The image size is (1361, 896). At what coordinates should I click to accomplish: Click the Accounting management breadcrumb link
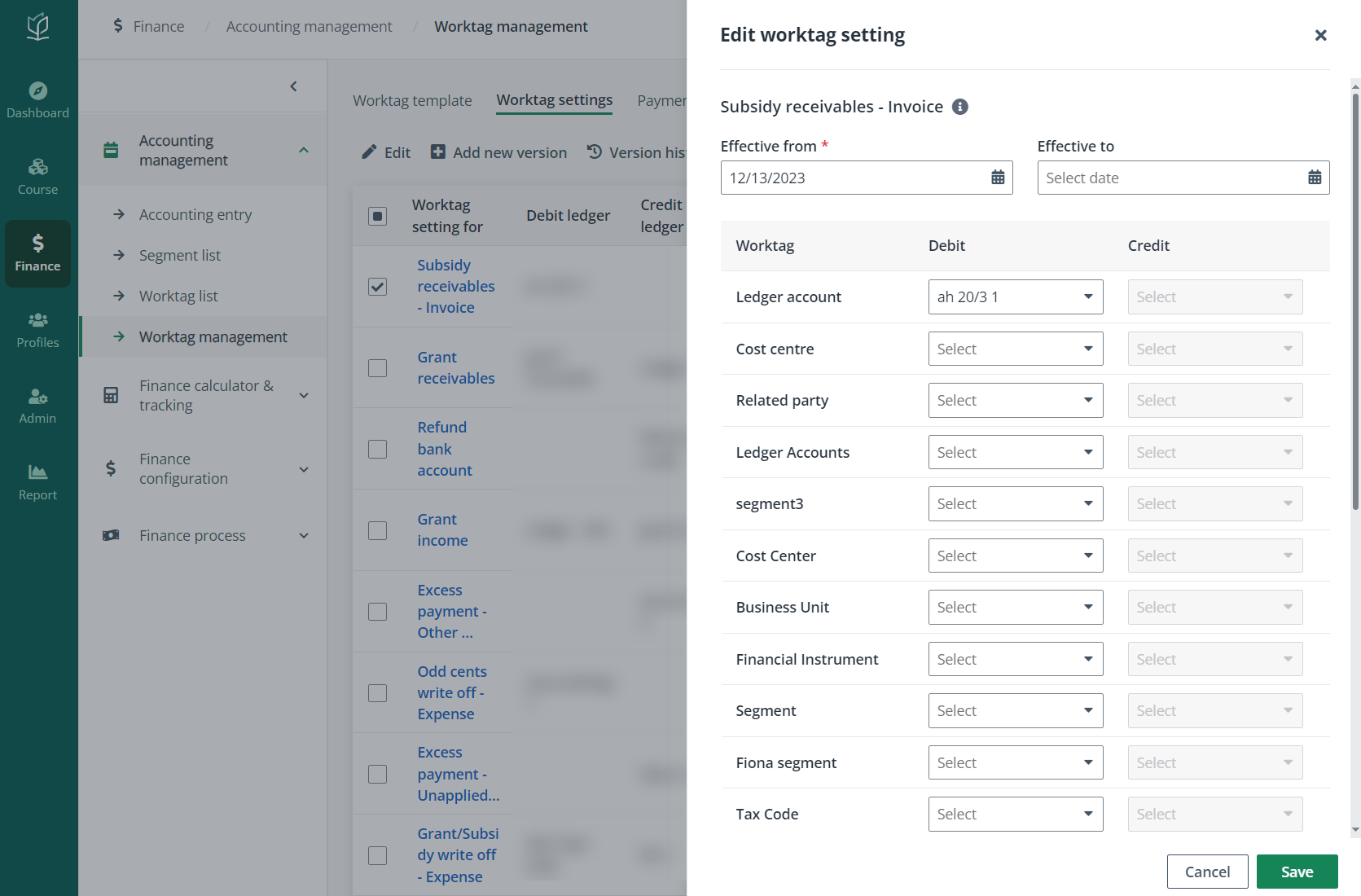309,26
